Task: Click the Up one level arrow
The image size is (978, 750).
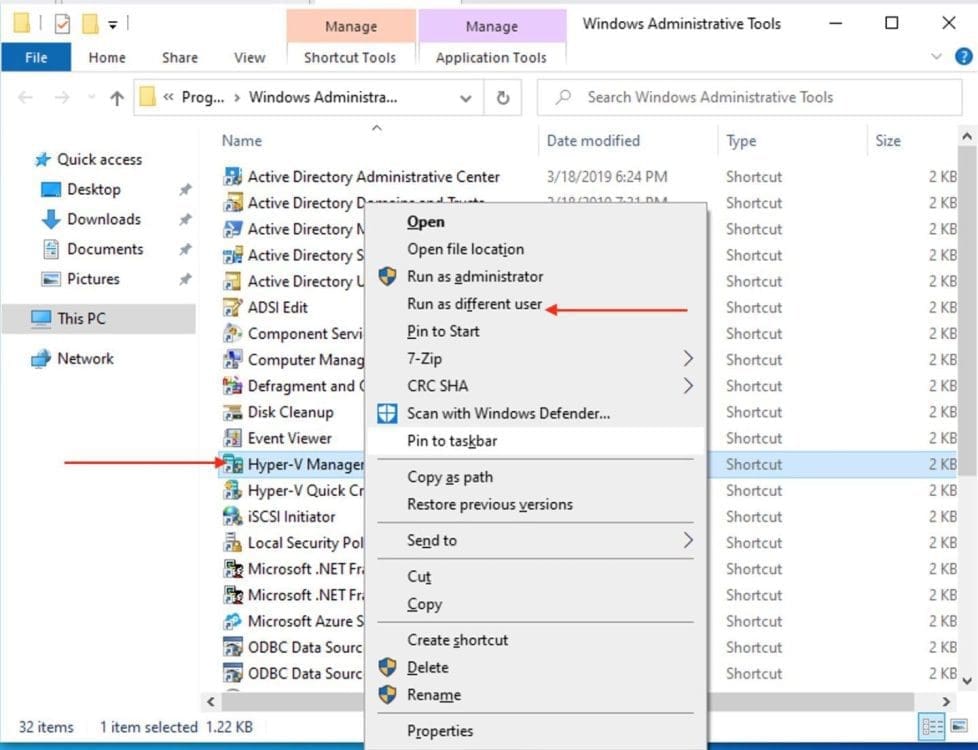Action: point(117,98)
